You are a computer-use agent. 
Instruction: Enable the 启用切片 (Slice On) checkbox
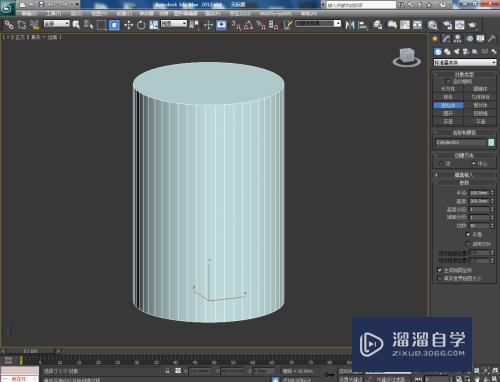(x=468, y=244)
